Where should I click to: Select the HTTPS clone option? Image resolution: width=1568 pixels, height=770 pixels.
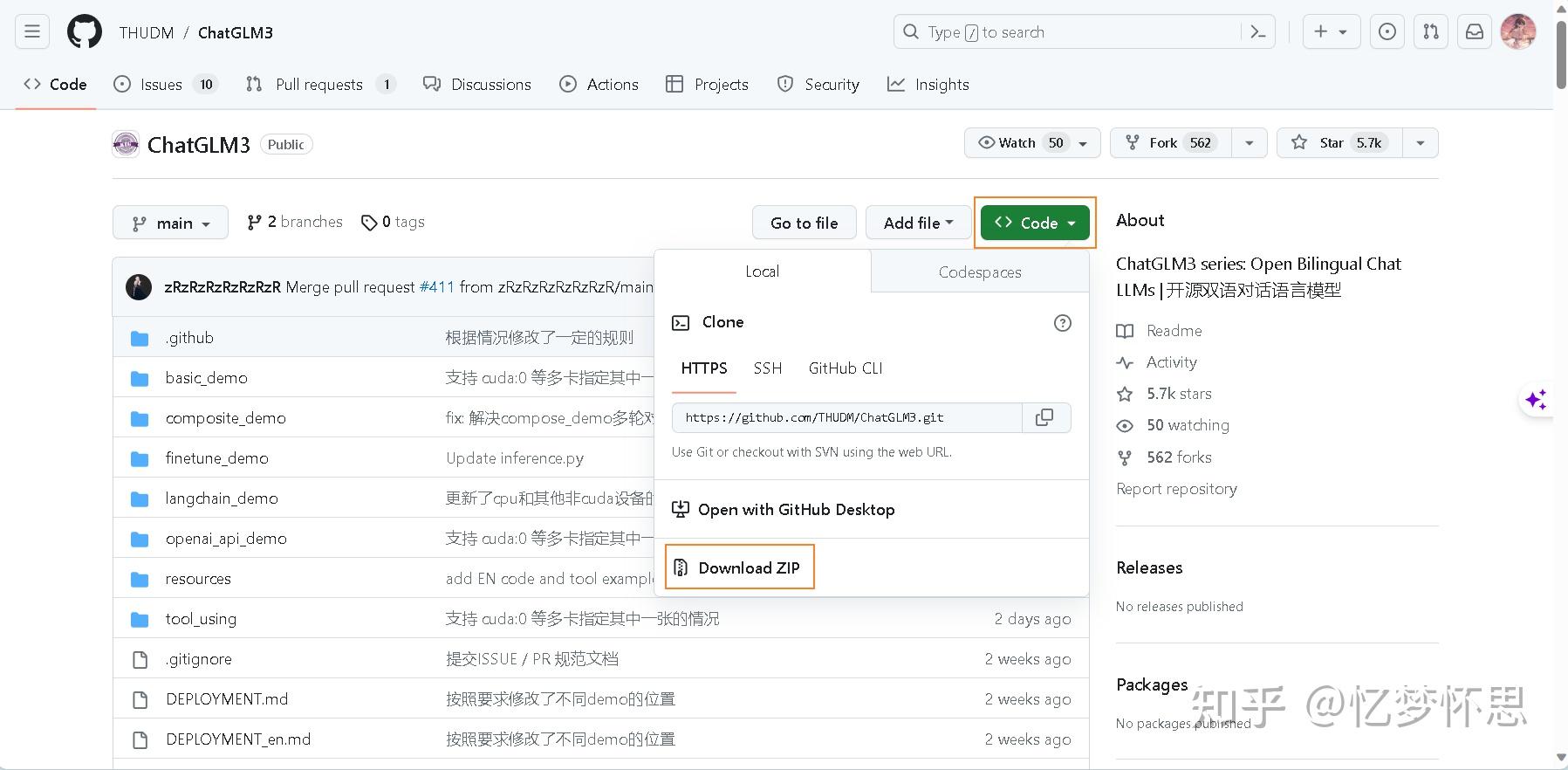[704, 368]
